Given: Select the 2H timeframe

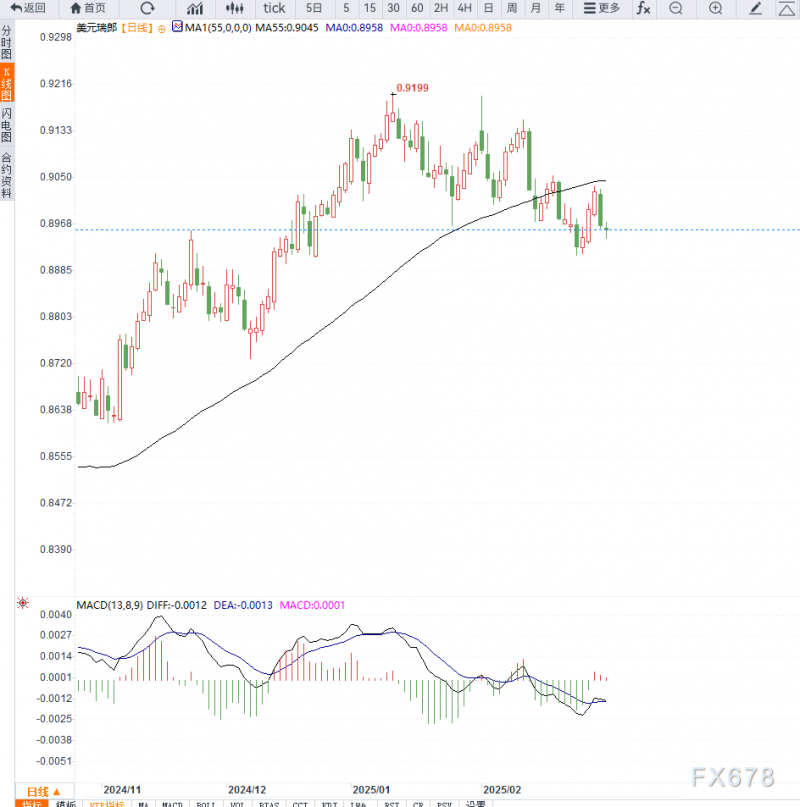Looking at the screenshot, I should click(x=441, y=8).
